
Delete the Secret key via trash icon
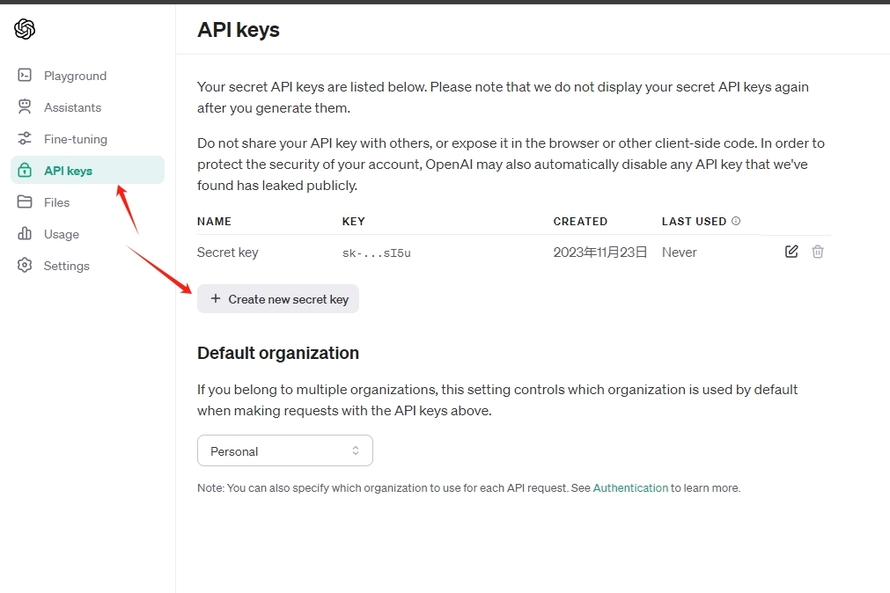point(817,251)
